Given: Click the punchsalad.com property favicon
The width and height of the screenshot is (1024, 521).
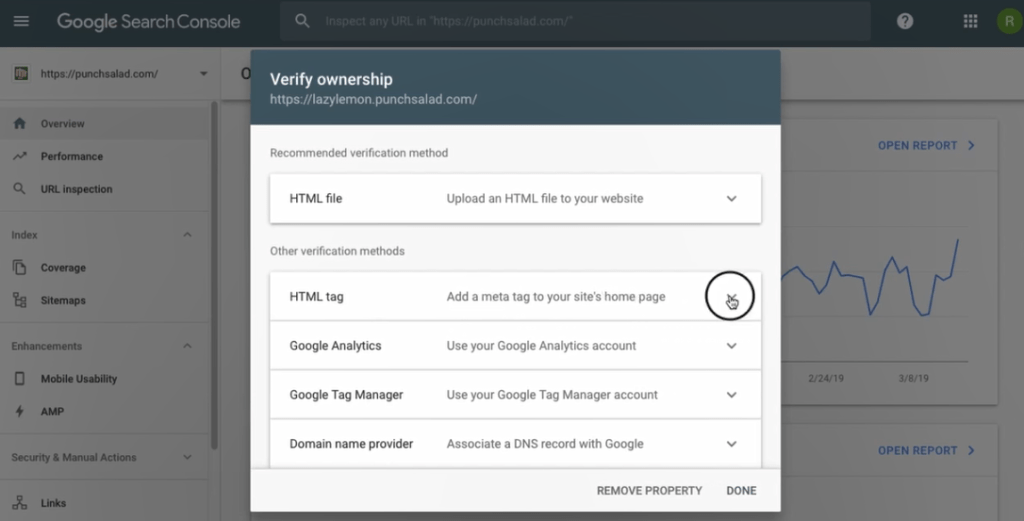Looking at the screenshot, I should [21, 74].
